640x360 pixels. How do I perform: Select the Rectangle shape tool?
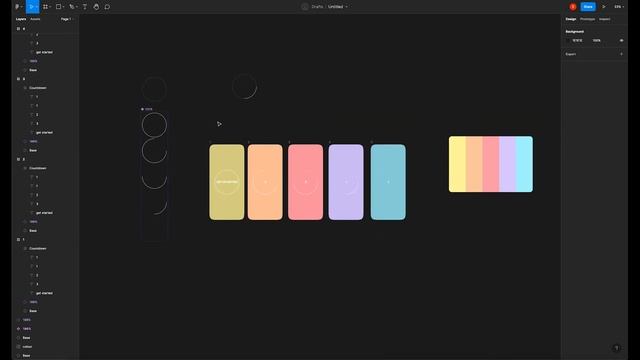click(x=58, y=7)
